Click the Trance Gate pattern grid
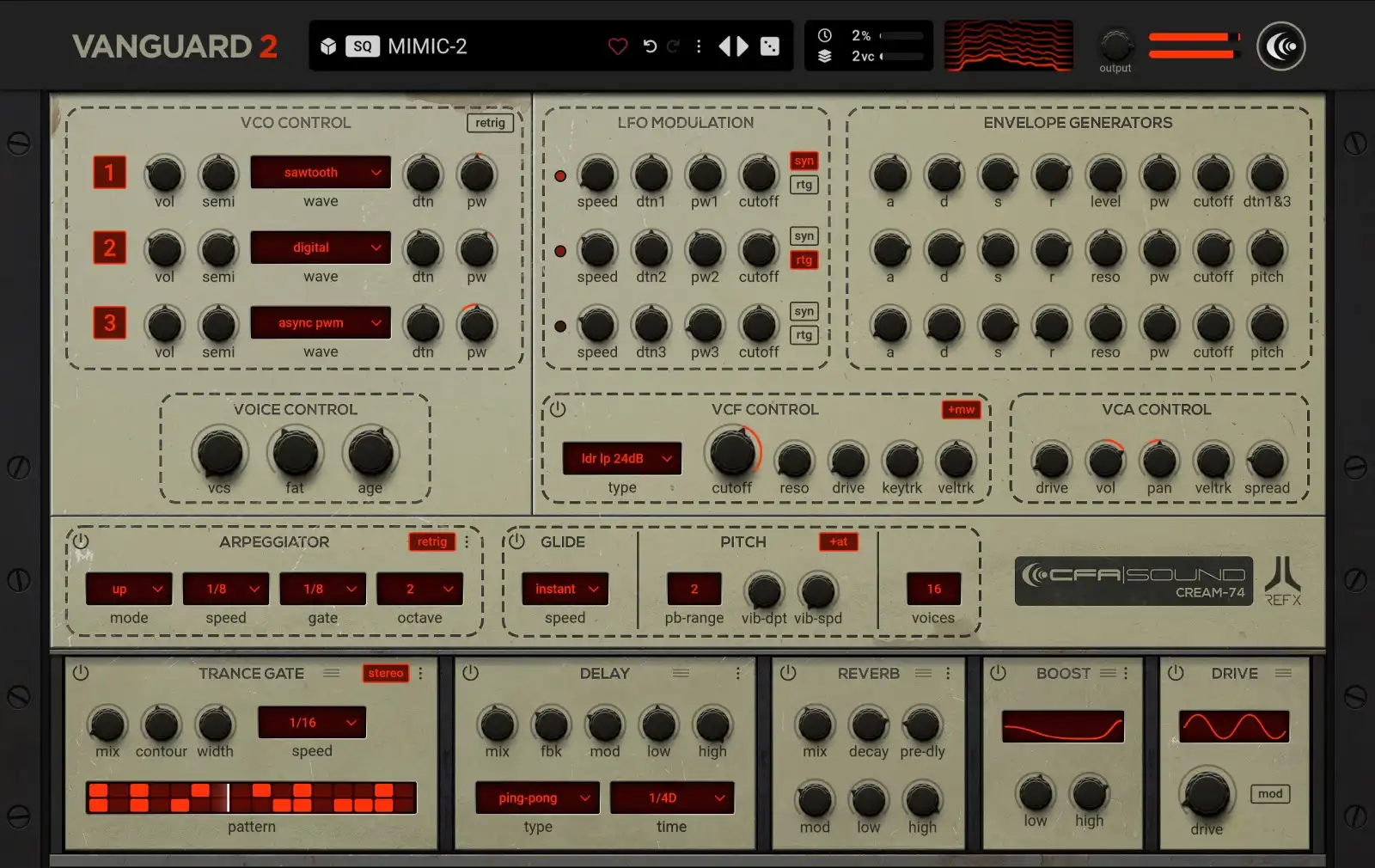Image resolution: width=1375 pixels, height=868 pixels. point(251,798)
